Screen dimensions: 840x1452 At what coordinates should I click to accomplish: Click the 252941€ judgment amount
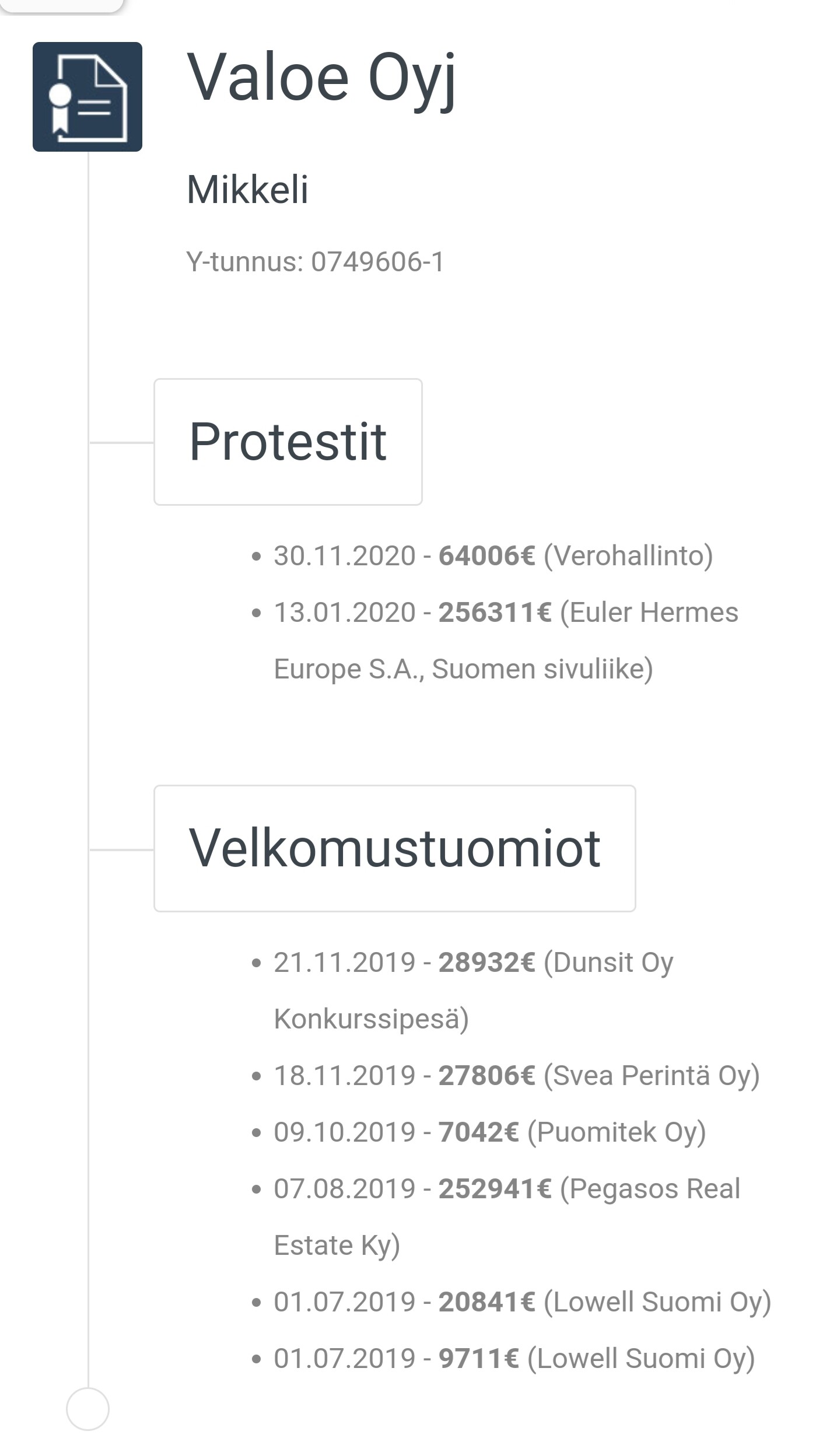pyautogui.click(x=495, y=1189)
